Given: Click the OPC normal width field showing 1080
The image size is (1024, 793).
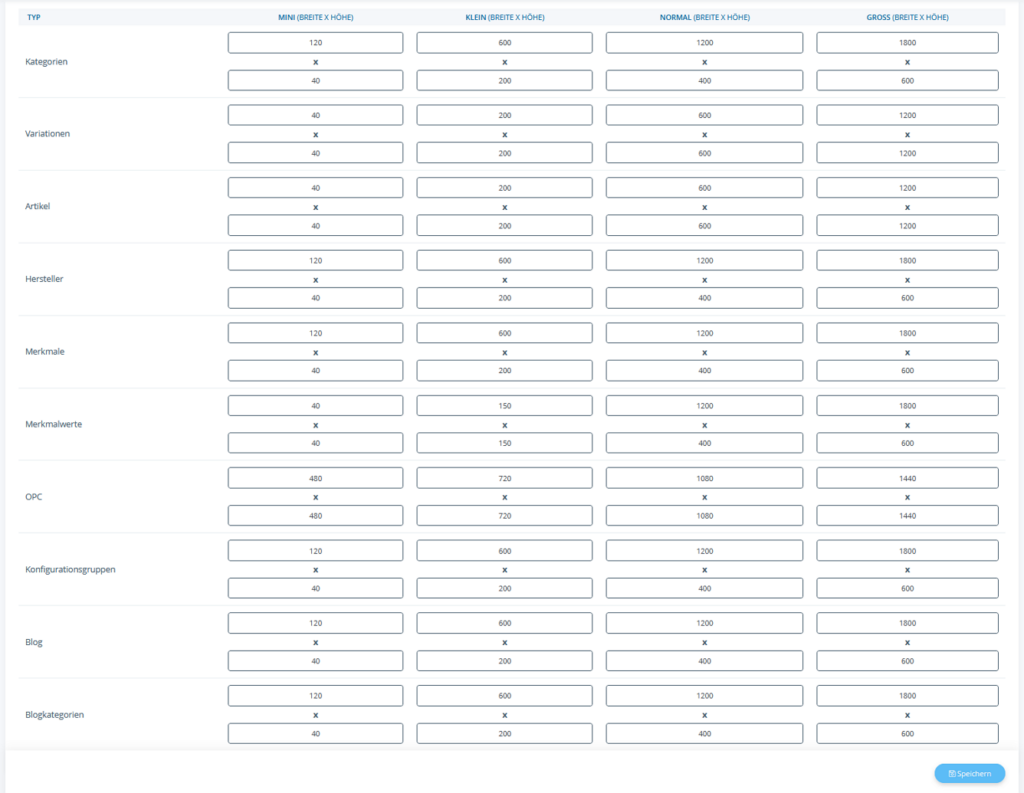Looking at the screenshot, I should 704,478.
